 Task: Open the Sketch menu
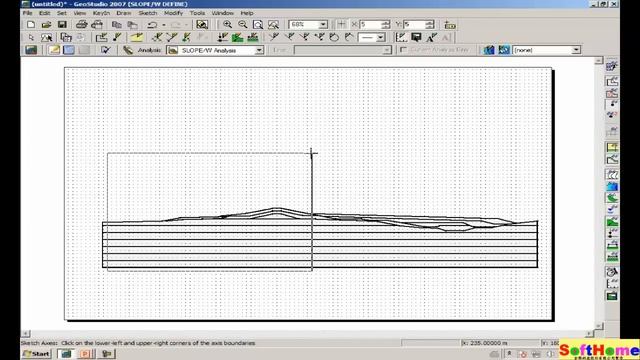(147, 13)
